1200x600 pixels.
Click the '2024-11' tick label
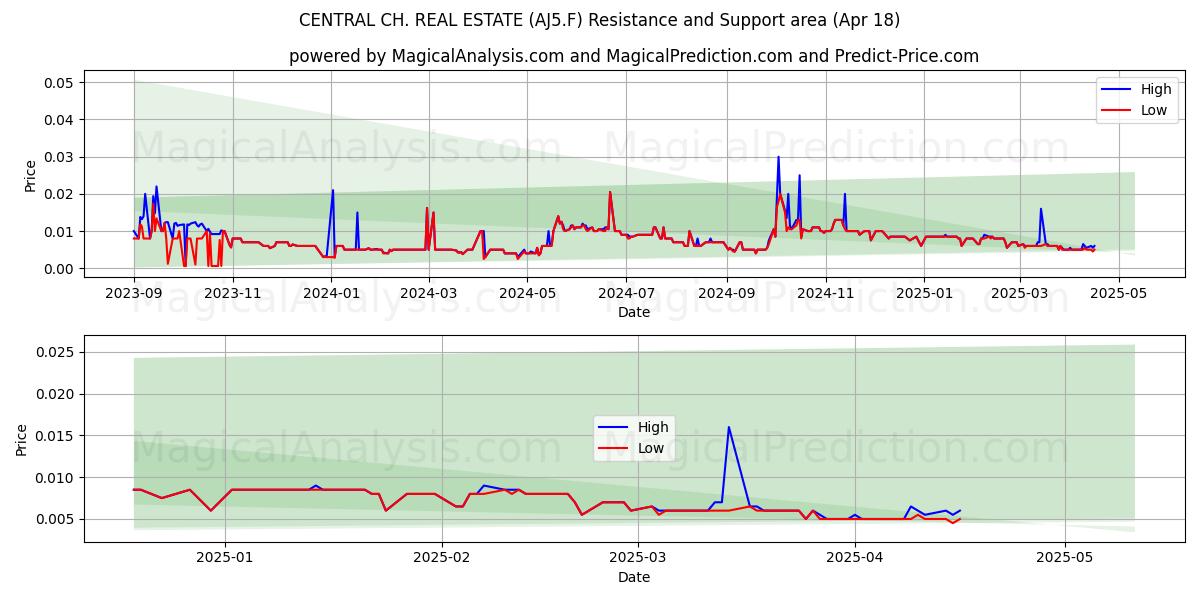point(826,293)
